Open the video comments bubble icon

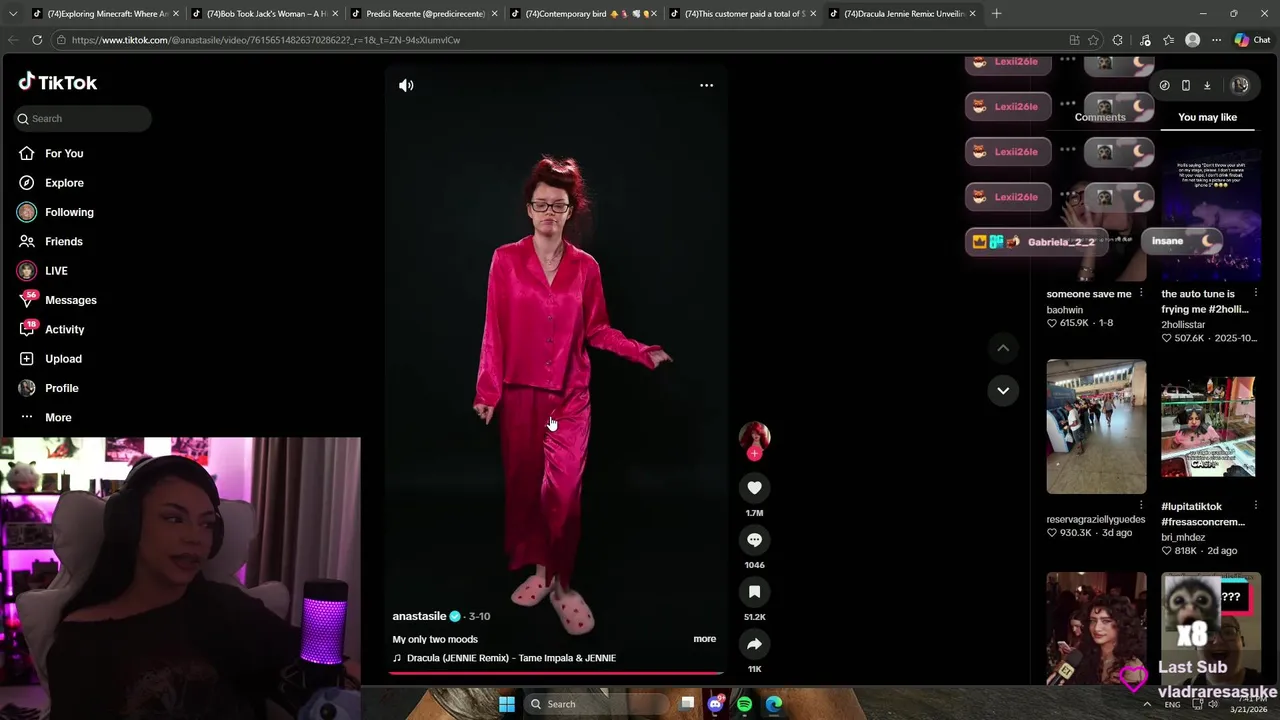pos(754,540)
